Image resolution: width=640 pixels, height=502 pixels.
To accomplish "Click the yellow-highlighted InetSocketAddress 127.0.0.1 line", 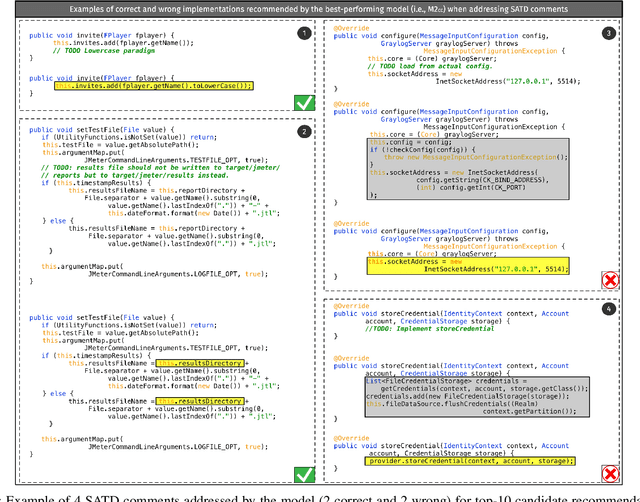I will click(466, 265).
